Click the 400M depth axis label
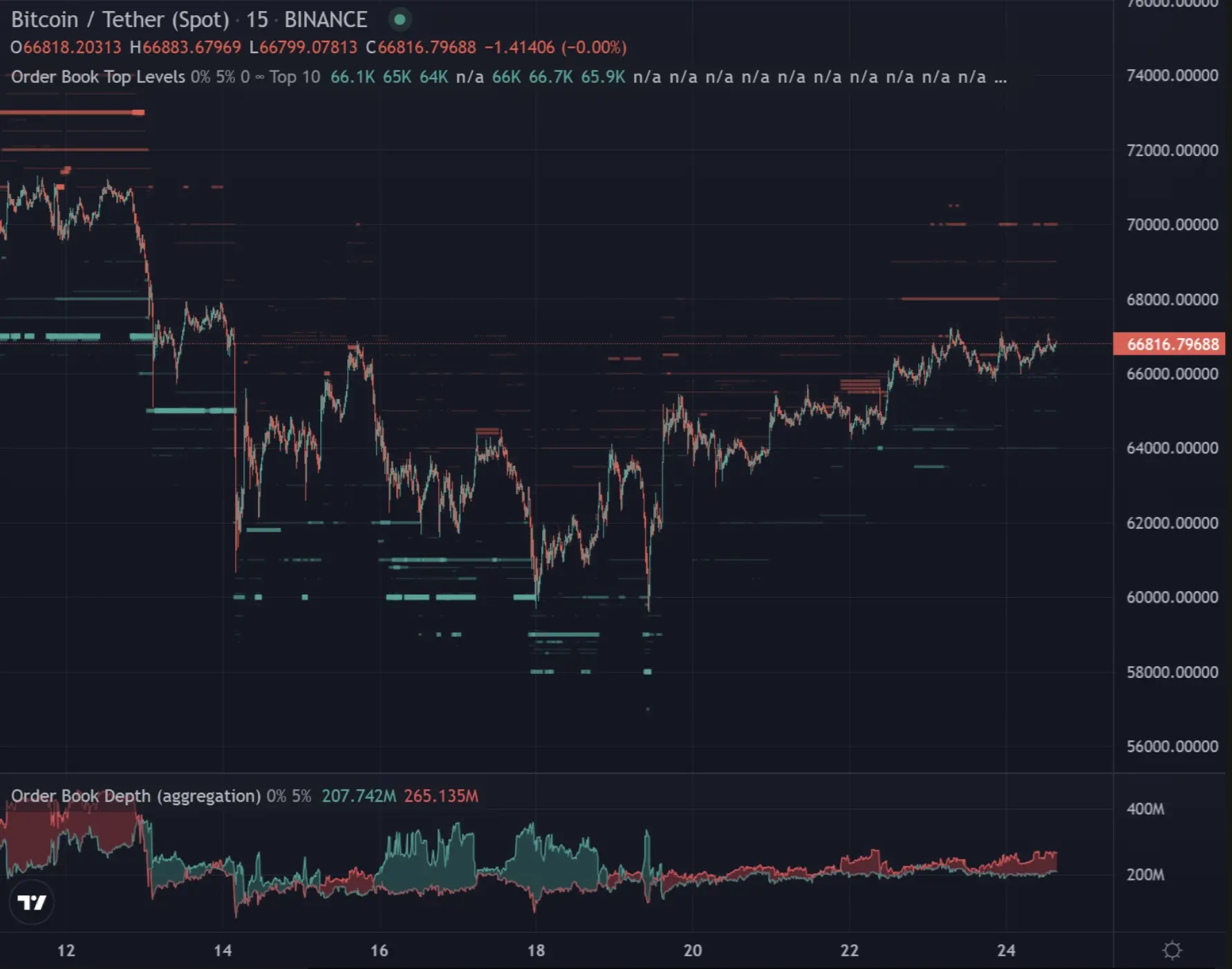 click(1146, 809)
